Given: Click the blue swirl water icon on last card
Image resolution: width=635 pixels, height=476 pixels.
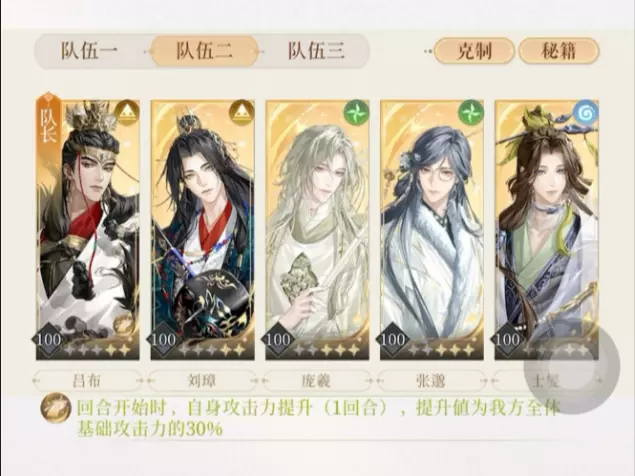Looking at the screenshot, I should point(586,112).
